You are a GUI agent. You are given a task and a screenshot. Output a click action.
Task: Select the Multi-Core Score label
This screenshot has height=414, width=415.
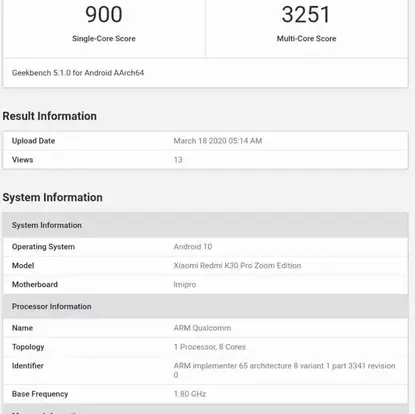click(x=306, y=39)
